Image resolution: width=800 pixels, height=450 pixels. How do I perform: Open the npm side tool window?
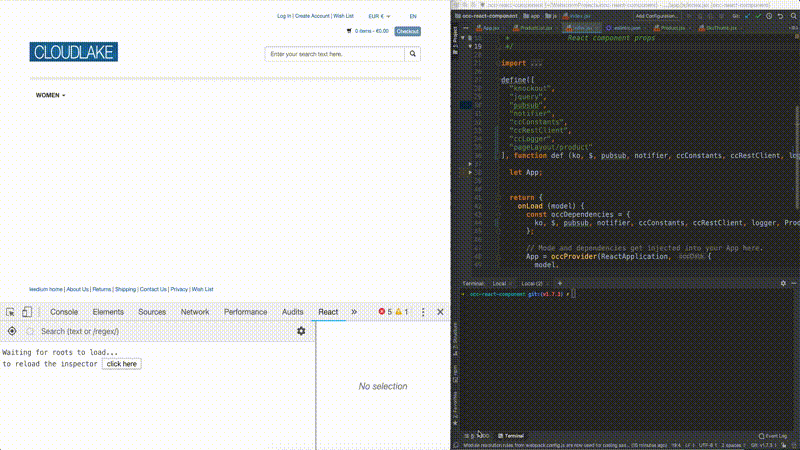[x=455, y=374]
